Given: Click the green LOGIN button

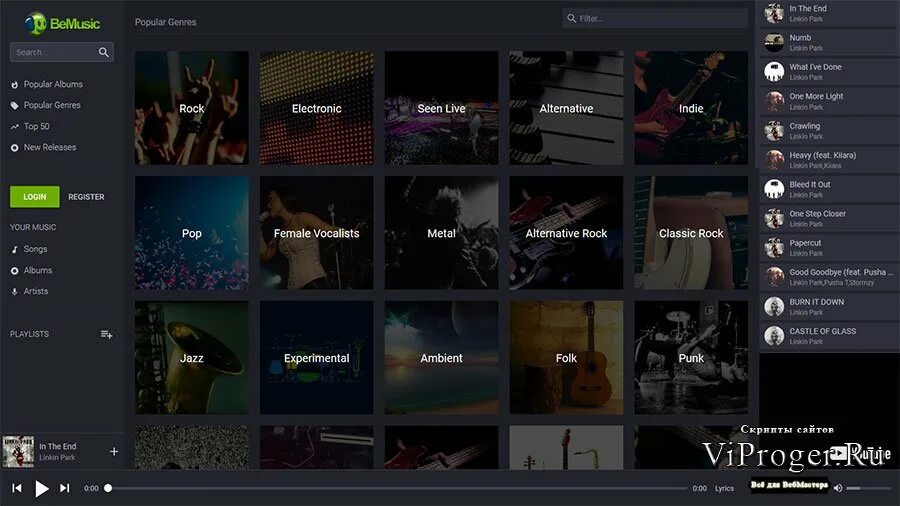Looking at the screenshot, I should coord(34,197).
